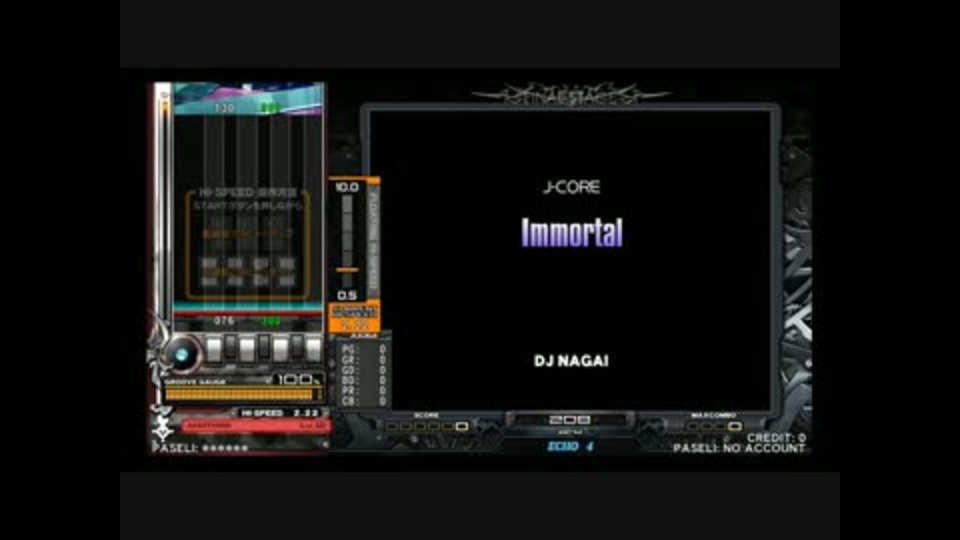Click the blue turntable scratch disc

click(182, 354)
